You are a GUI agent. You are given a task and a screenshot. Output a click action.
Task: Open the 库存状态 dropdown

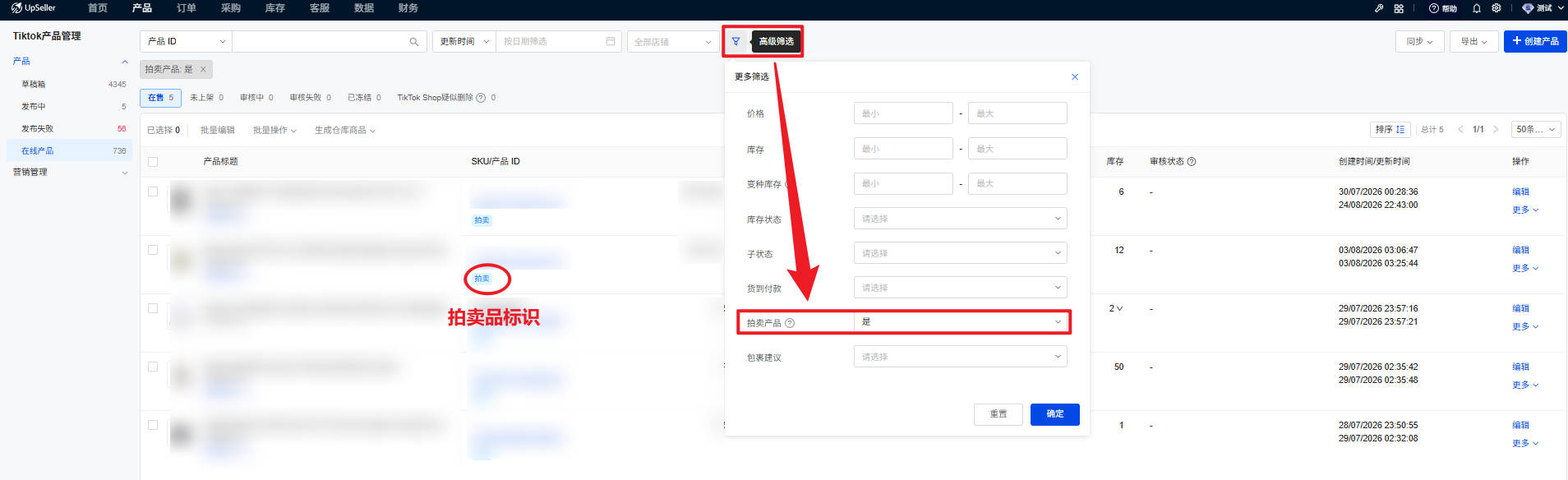[x=961, y=219]
